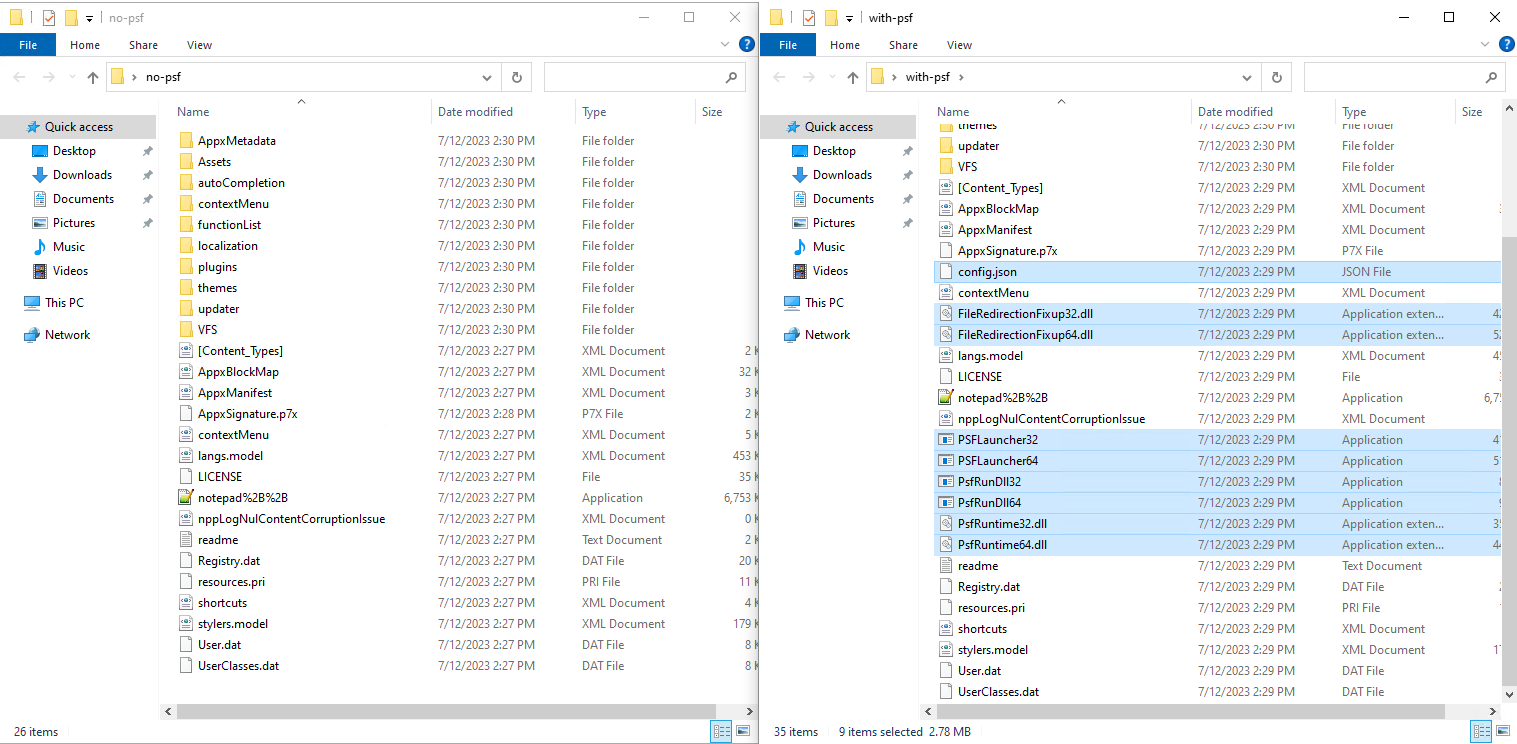Refresh the no-psf folder view
1517x744 pixels.
pos(517,77)
